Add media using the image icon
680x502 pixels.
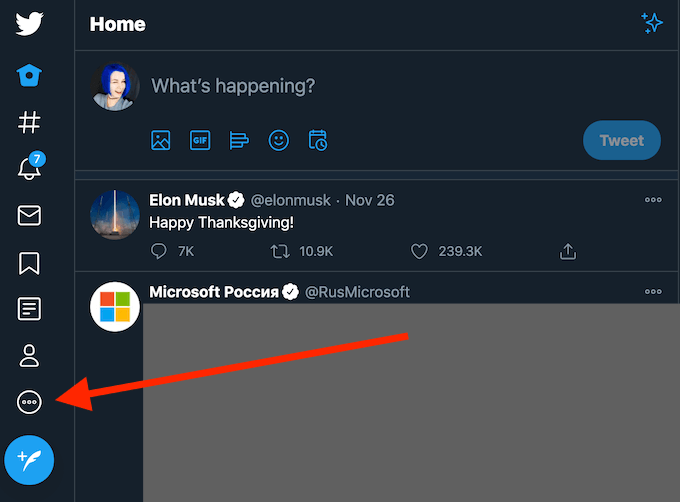(161, 140)
